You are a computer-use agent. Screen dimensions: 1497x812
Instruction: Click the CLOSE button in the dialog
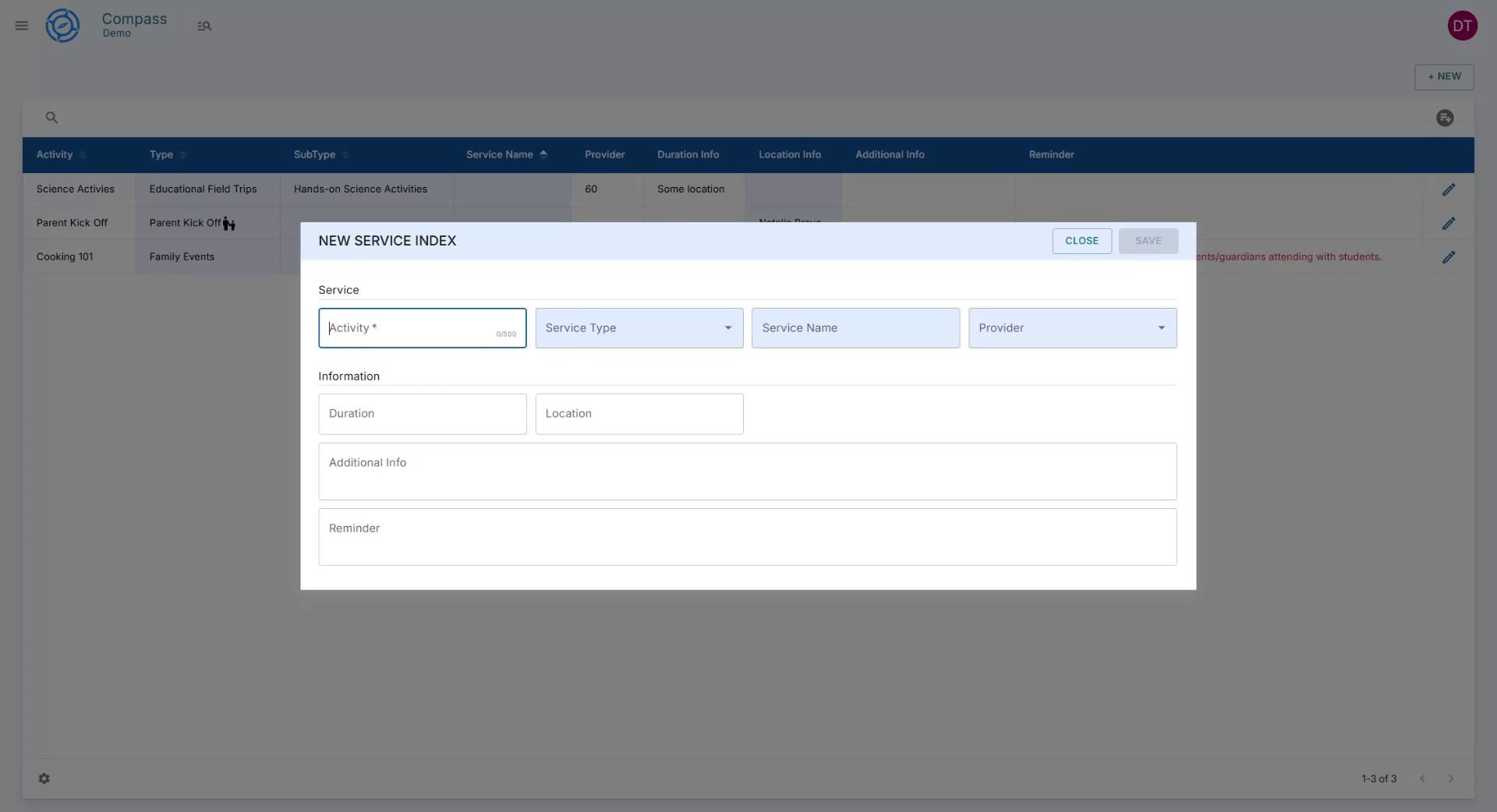pos(1081,241)
